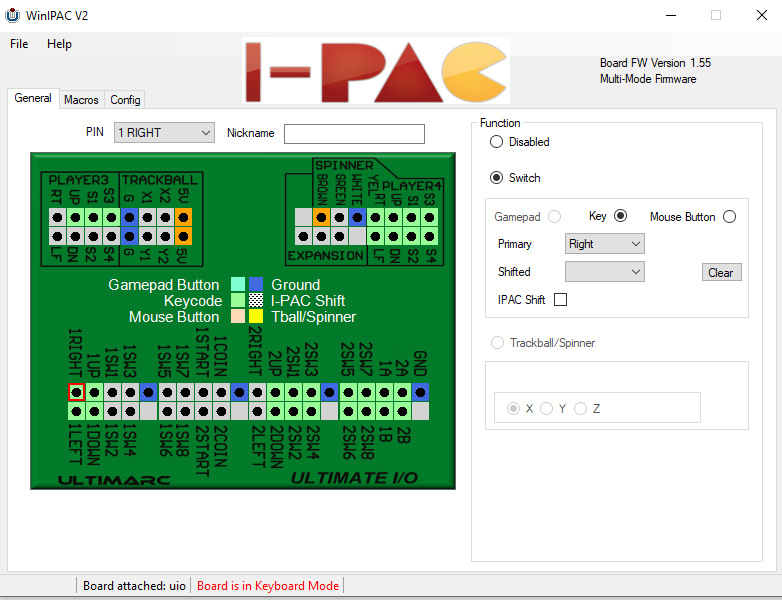Switch to the Macros tab
Screen dimensions: 782x600
(81, 100)
